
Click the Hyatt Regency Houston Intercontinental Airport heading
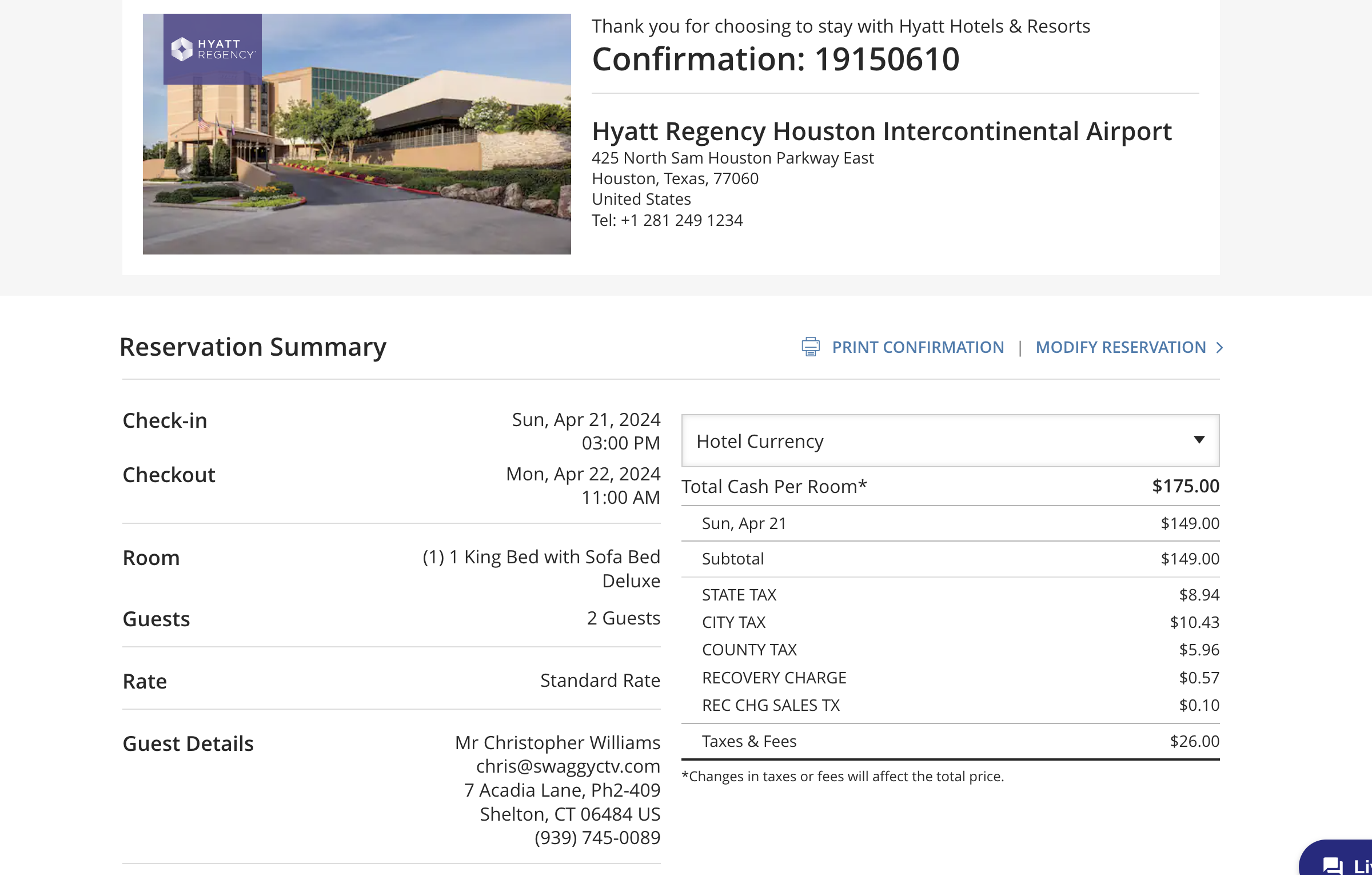881,132
